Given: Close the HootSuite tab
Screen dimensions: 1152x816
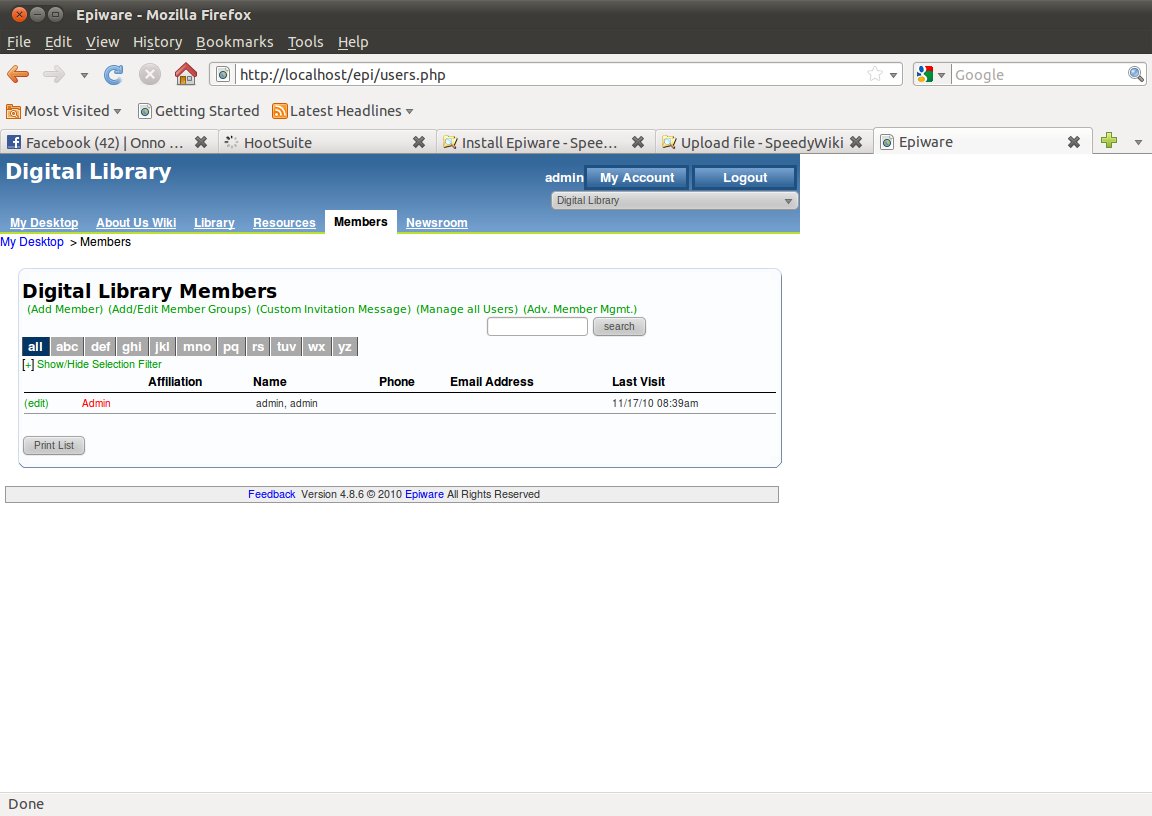Looking at the screenshot, I should [x=419, y=142].
